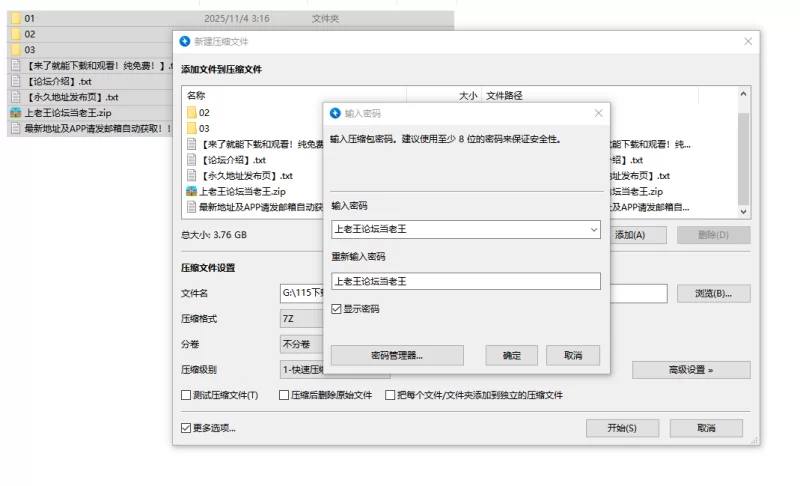The height and width of the screenshot is (486, 800).
Task: Expand the 输入密码 combo box dropdown arrow
Action: 593,229
